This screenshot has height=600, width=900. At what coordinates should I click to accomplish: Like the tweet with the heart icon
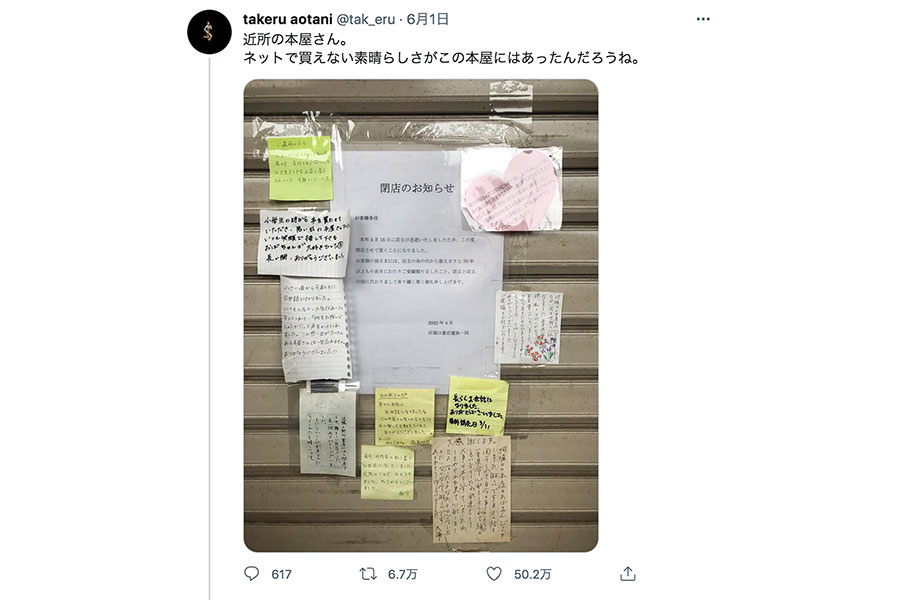[x=494, y=574]
